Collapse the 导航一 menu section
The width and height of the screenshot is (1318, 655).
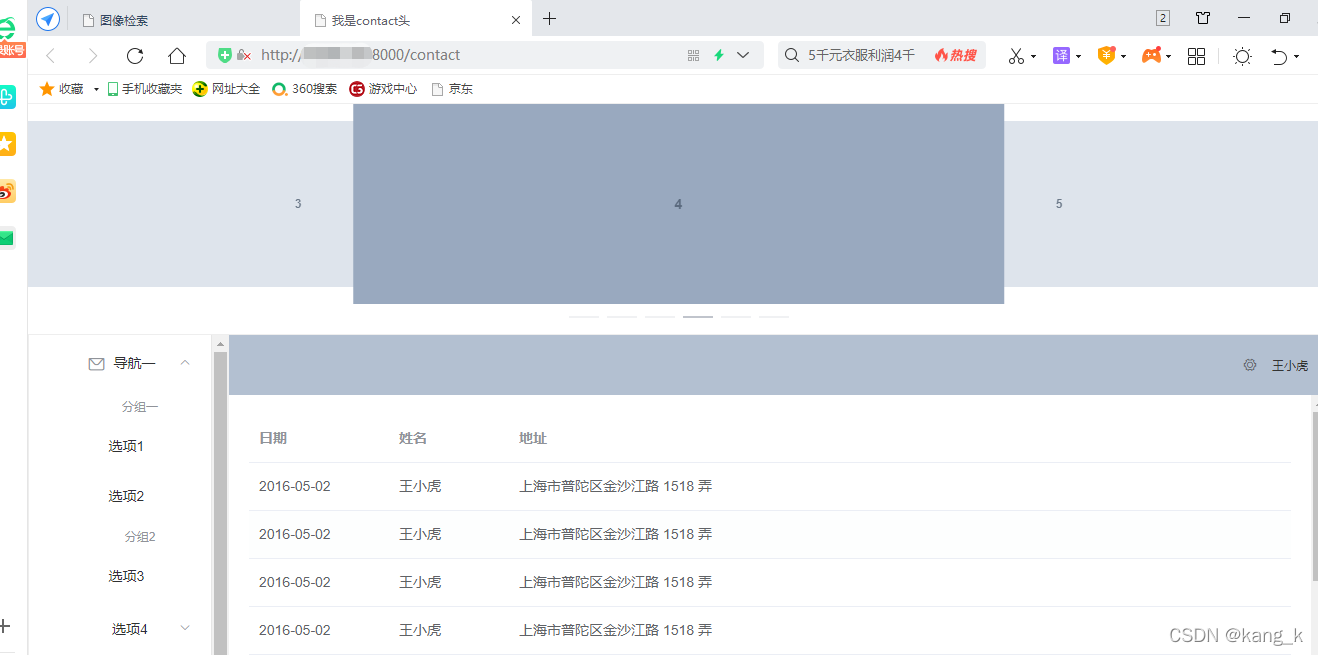pos(185,363)
